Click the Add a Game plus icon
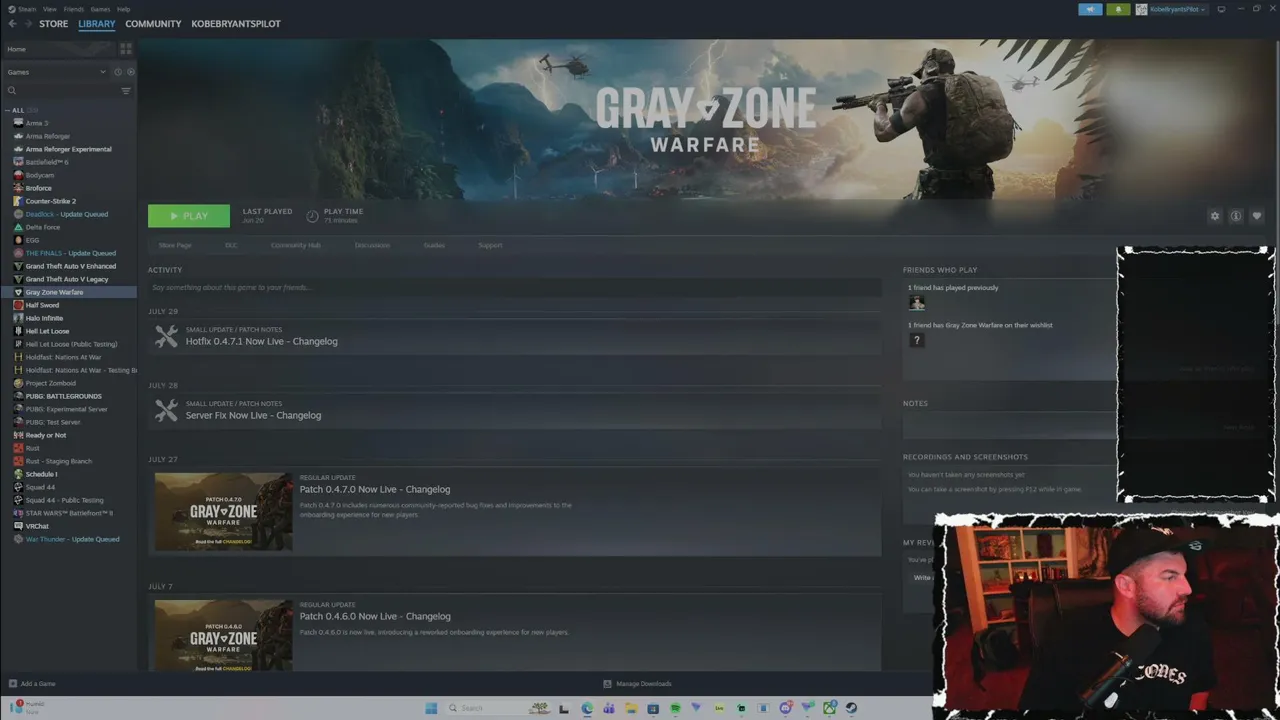Viewport: 1280px width, 720px height. click(12, 684)
